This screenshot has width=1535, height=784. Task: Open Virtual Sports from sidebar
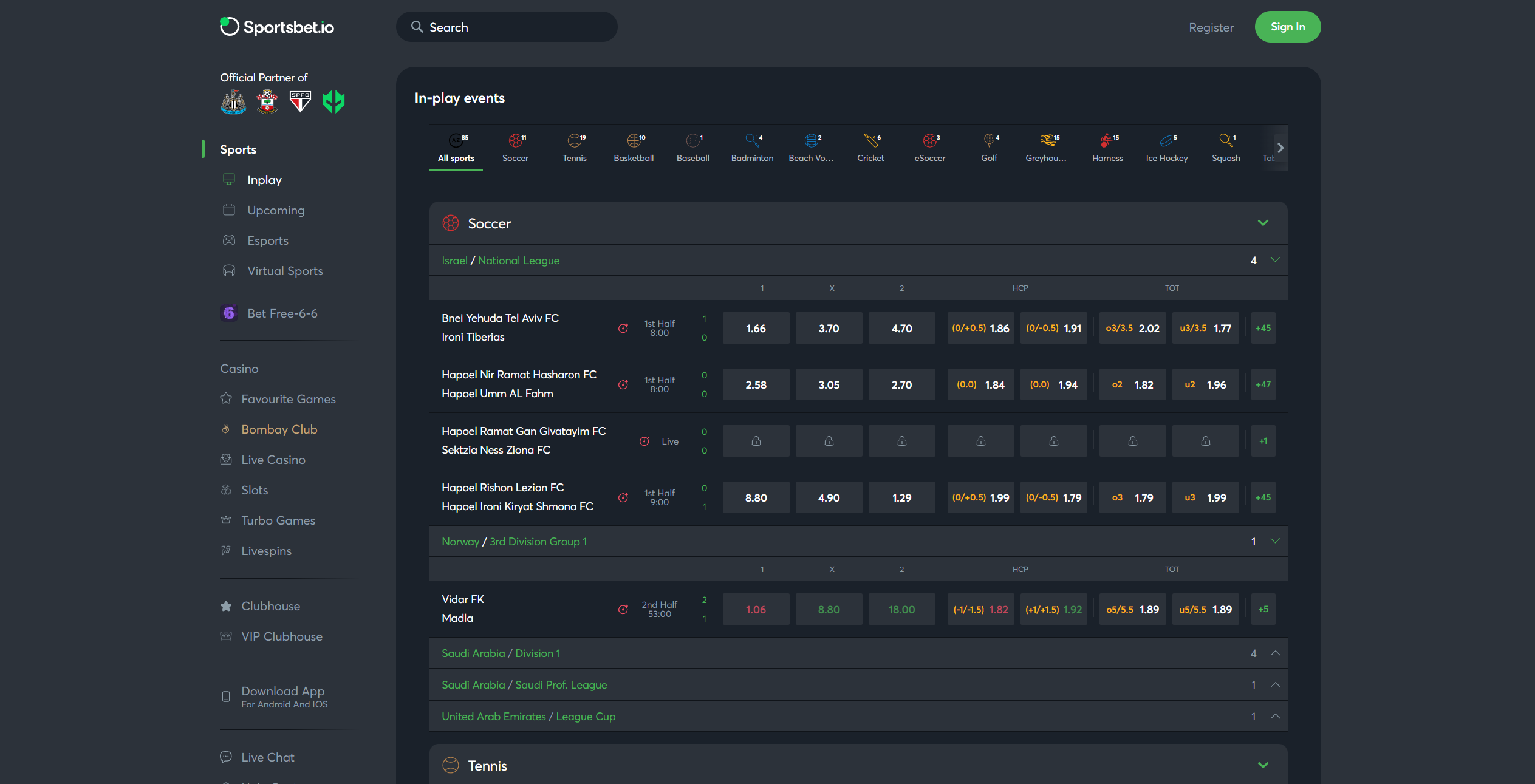coord(285,270)
